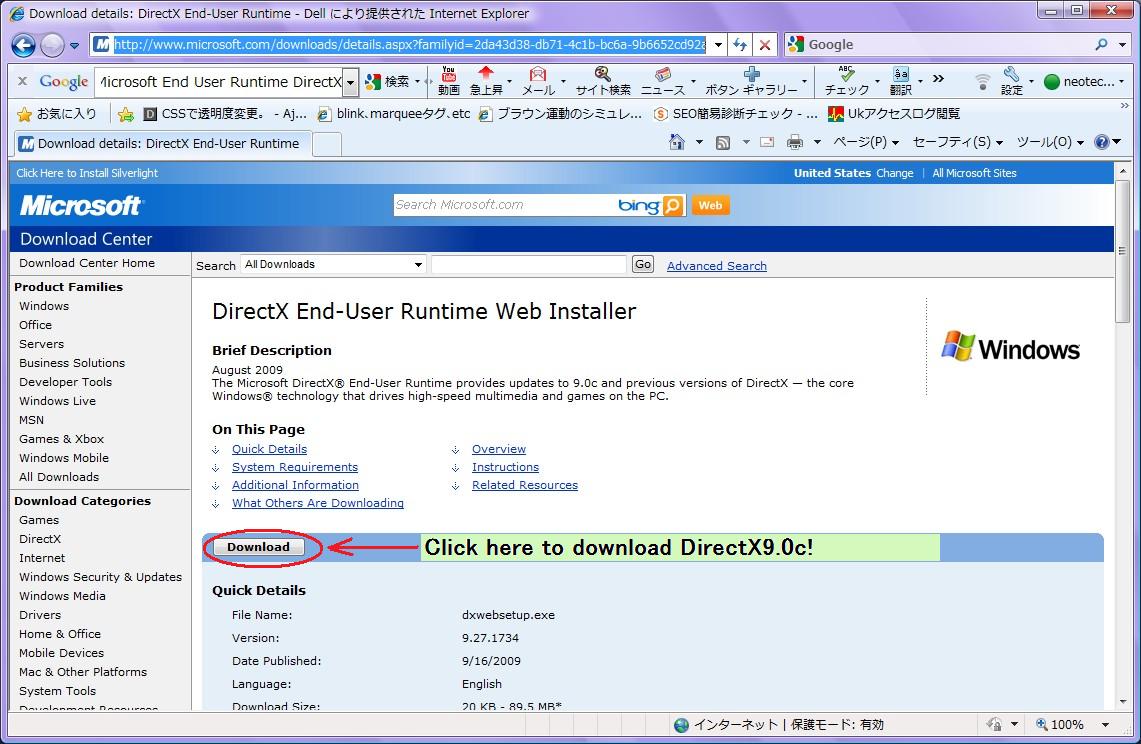
Task: Click the 翻訳 translate toolbar icon
Action: [901, 81]
